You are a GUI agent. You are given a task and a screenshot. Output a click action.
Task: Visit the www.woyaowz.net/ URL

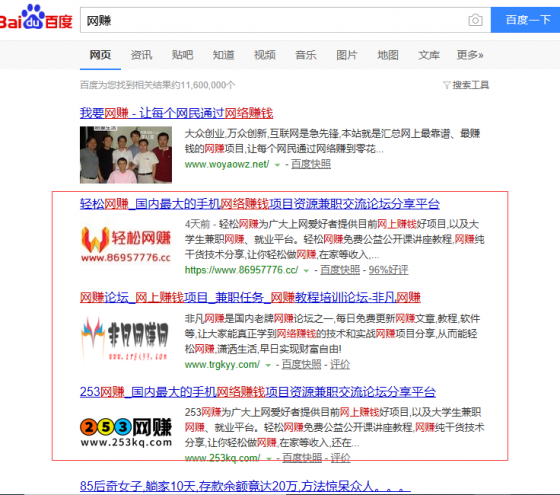227,164
